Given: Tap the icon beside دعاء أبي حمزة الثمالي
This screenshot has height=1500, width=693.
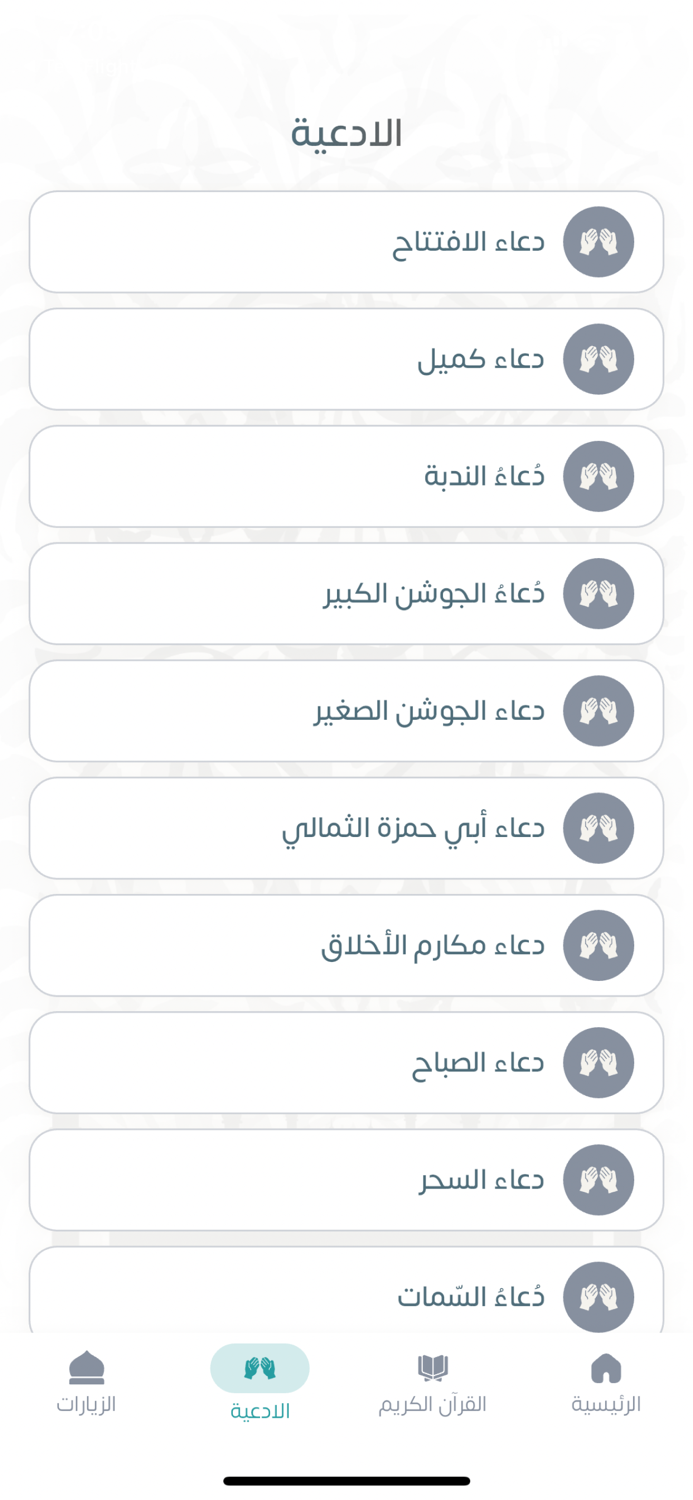Looking at the screenshot, I should pyautogui.click(x=600, y=827).
